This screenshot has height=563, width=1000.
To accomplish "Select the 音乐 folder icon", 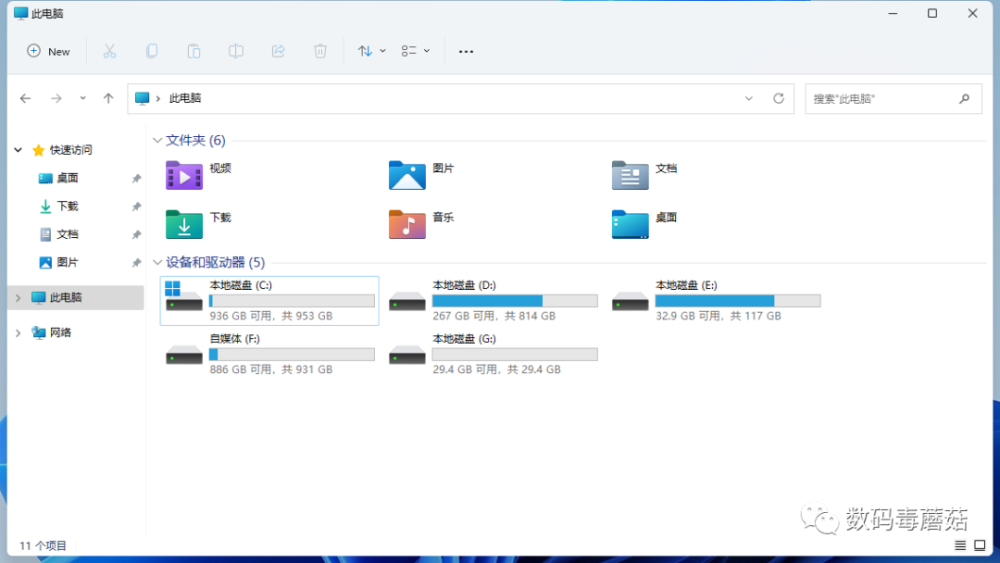I will point(407,224).
